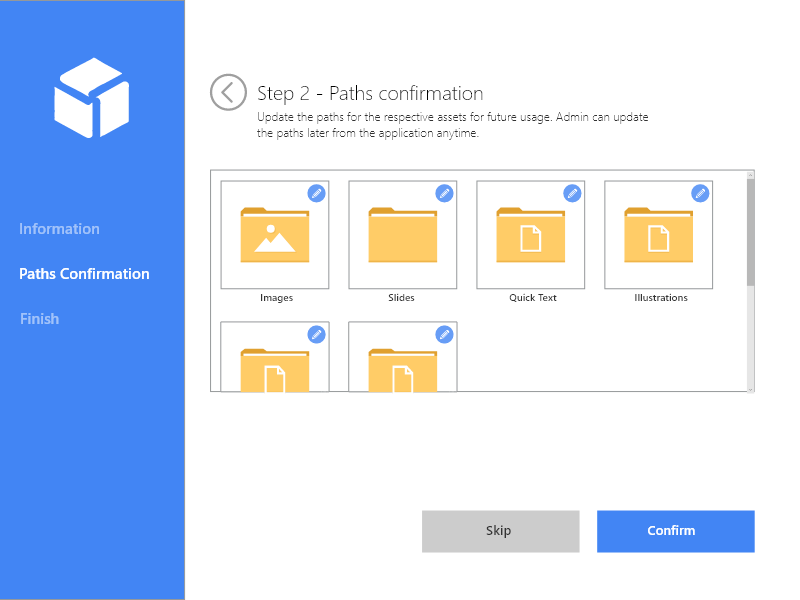Click the edit pencil on the Images folder
This screenshot has width=800, height=600.
click(316, 194)
